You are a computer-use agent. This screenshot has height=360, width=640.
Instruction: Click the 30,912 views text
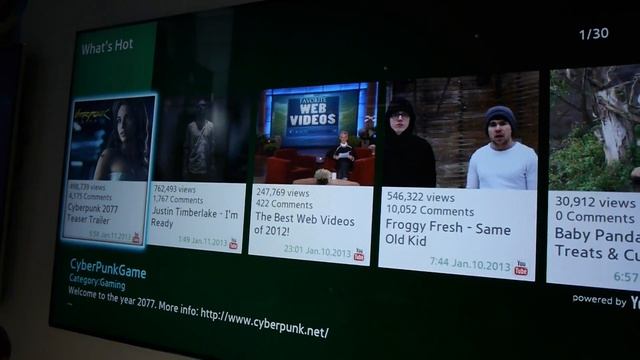(x=595, y=202)
